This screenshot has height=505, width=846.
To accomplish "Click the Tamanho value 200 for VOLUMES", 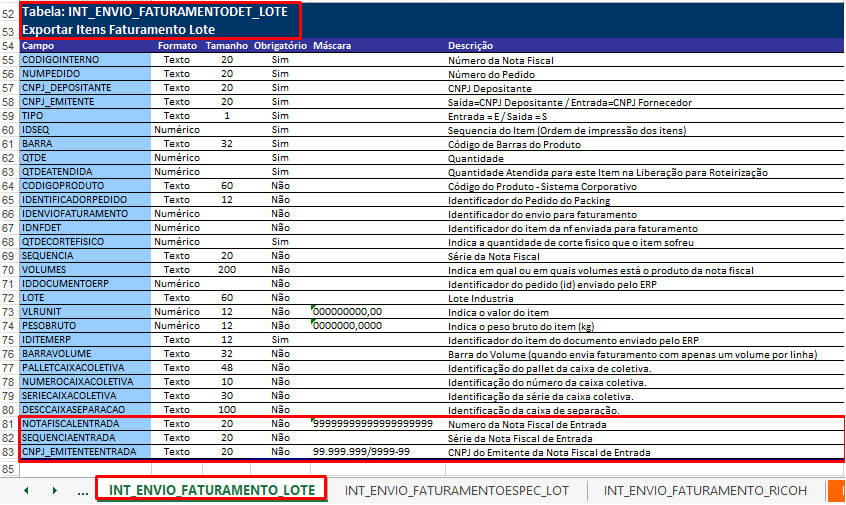I will click(227, 270).
